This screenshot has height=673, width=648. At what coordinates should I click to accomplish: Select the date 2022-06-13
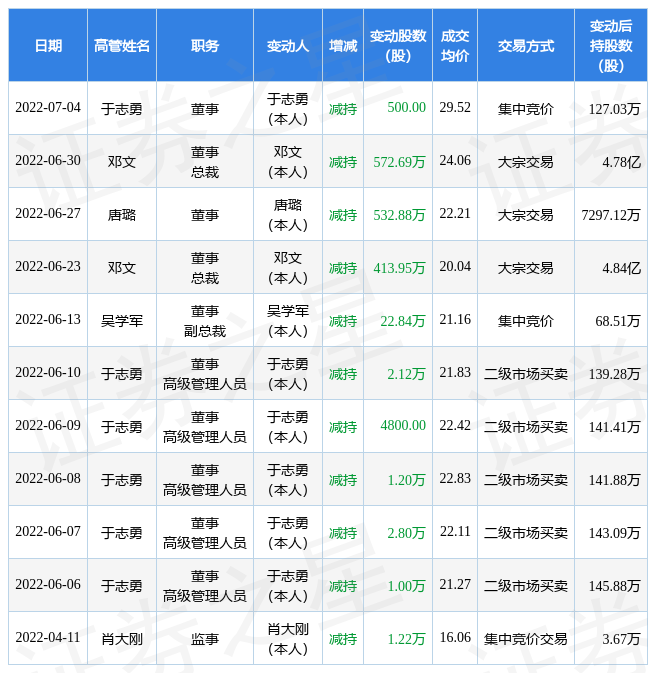[x=48, y=319]
